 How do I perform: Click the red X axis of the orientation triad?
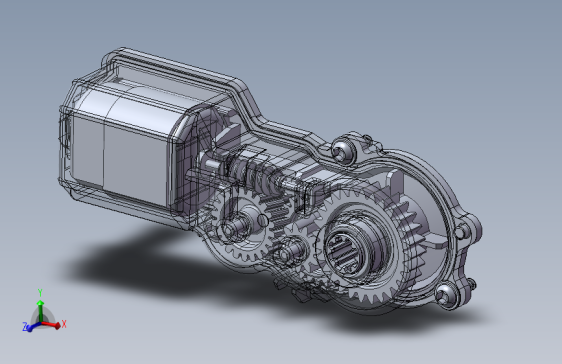(x=53, y=325)
